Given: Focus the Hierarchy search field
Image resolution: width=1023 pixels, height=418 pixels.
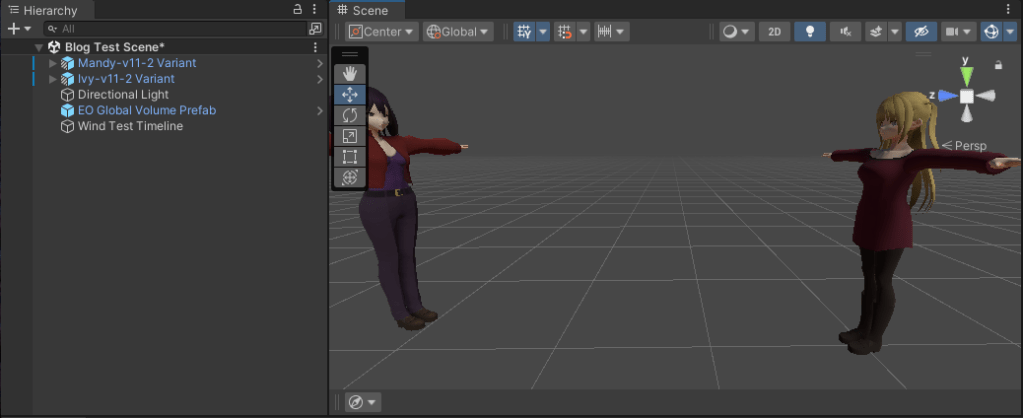Looking at the screenshot, I should pyautogui.click(x=176, y=29).
